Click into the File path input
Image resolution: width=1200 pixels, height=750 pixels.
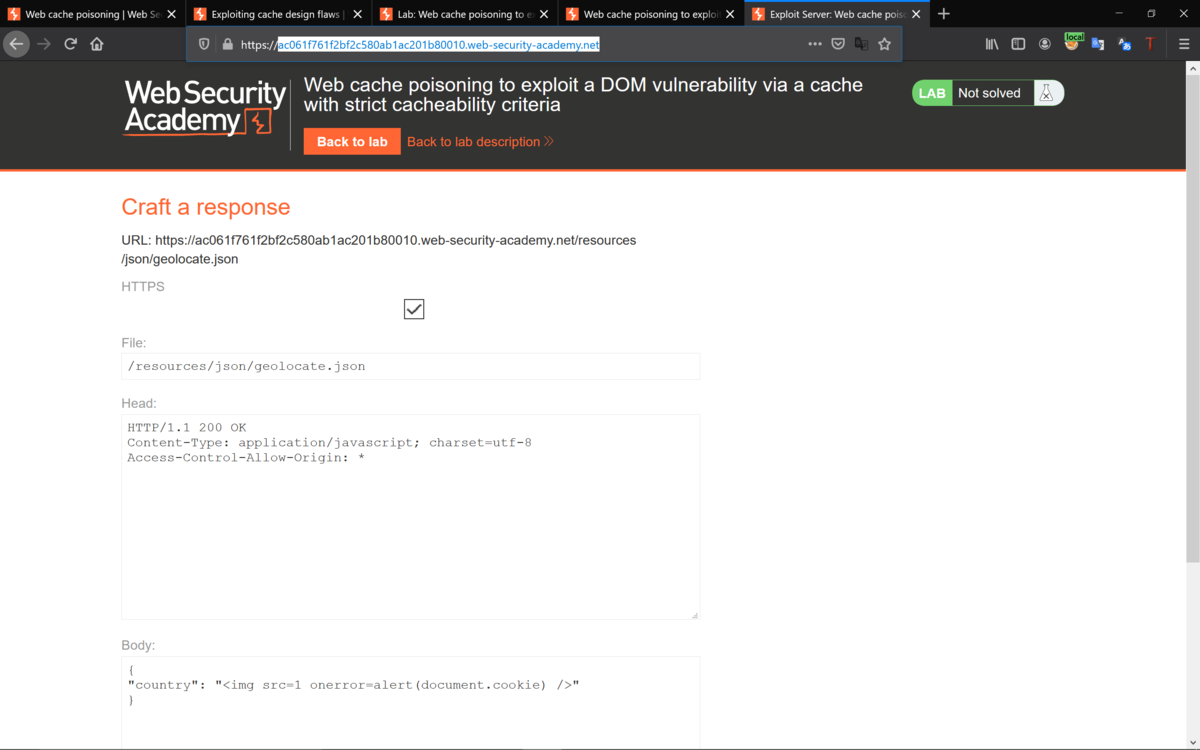point(410,366)
